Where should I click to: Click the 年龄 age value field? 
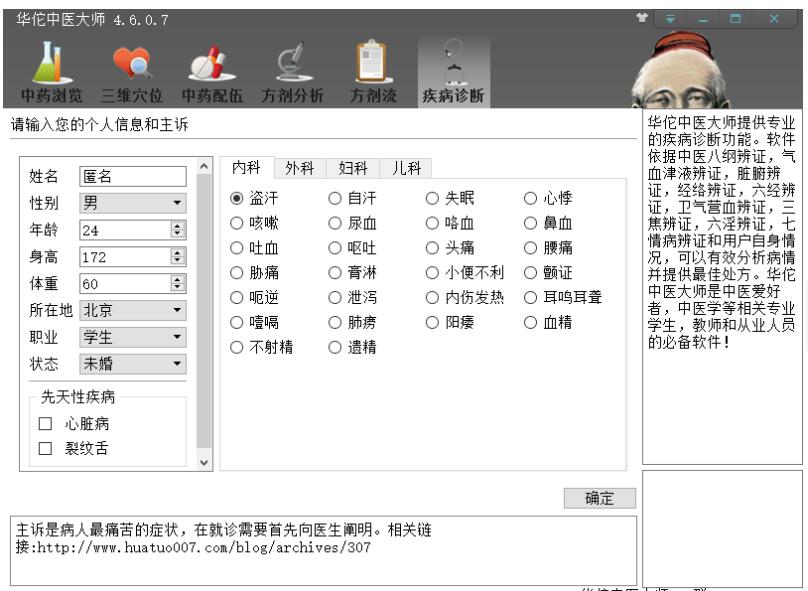pyautogui.click(x=126, y=230)
